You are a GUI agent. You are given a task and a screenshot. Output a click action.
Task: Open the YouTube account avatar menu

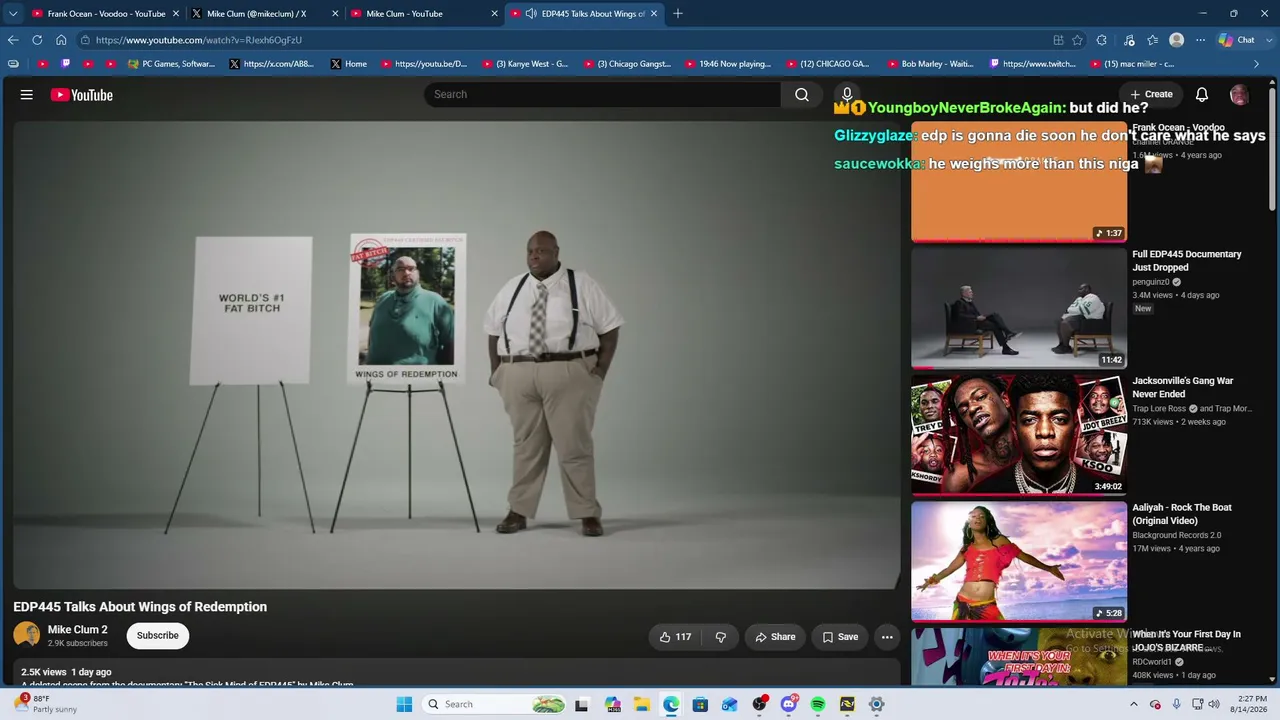coord(1239,94)
